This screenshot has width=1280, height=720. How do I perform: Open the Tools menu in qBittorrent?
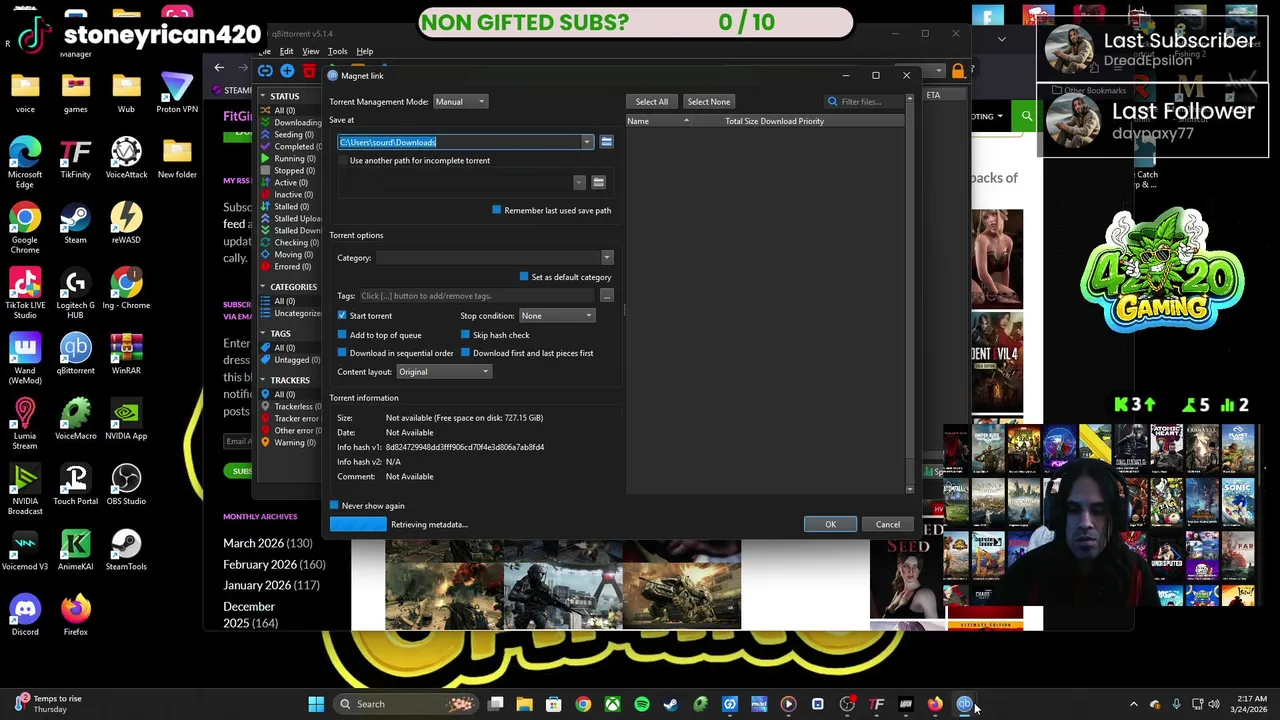pos(337,51)
